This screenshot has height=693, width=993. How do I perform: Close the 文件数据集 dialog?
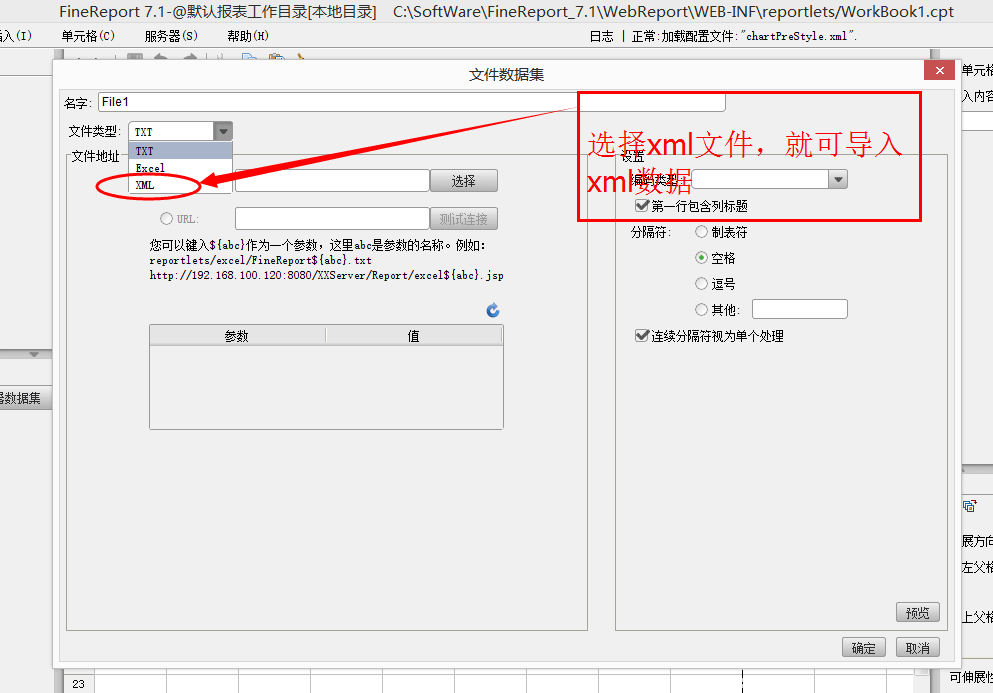click(940, 71)
